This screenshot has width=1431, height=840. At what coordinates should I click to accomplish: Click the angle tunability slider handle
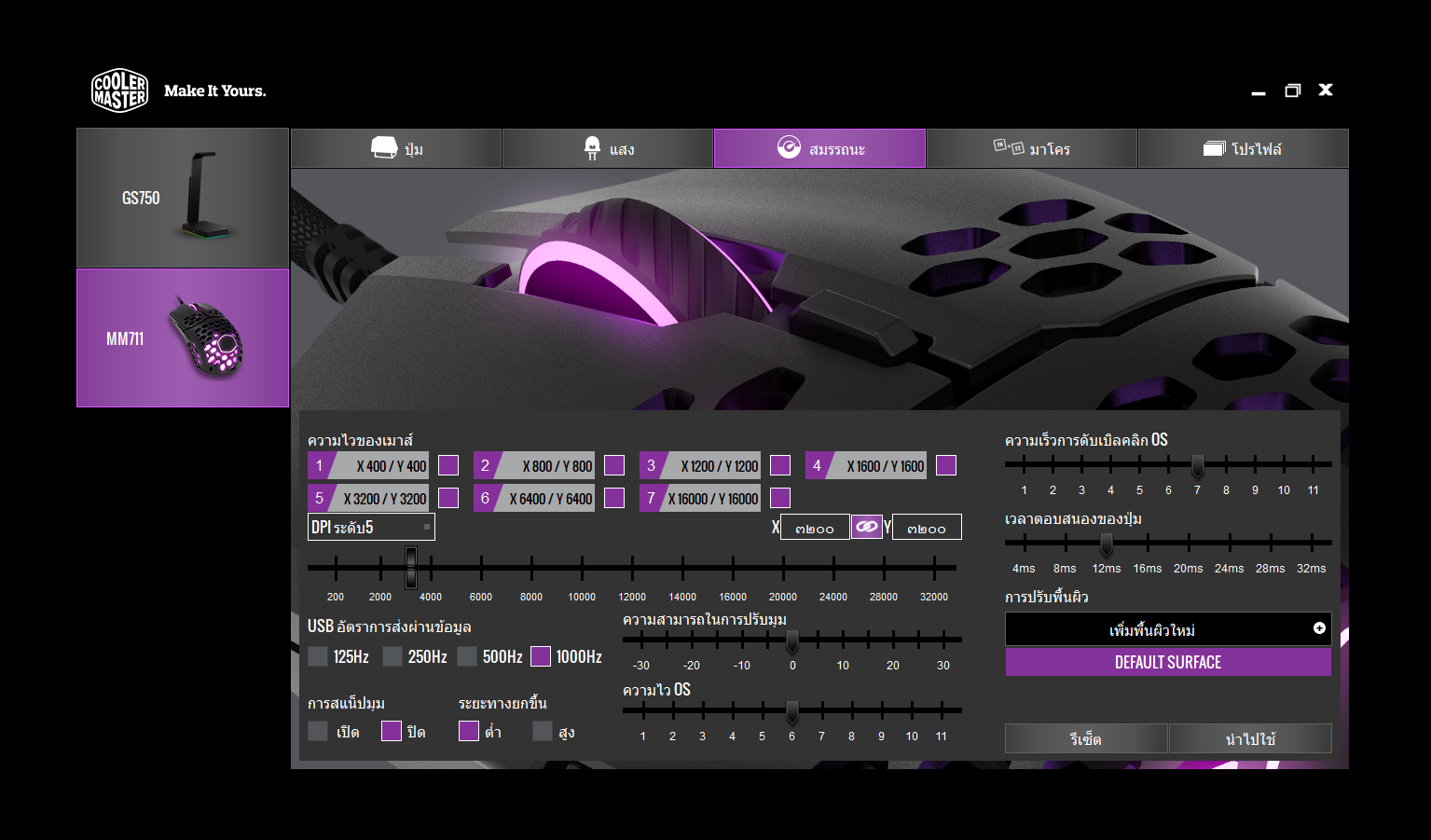click(792, 640)
